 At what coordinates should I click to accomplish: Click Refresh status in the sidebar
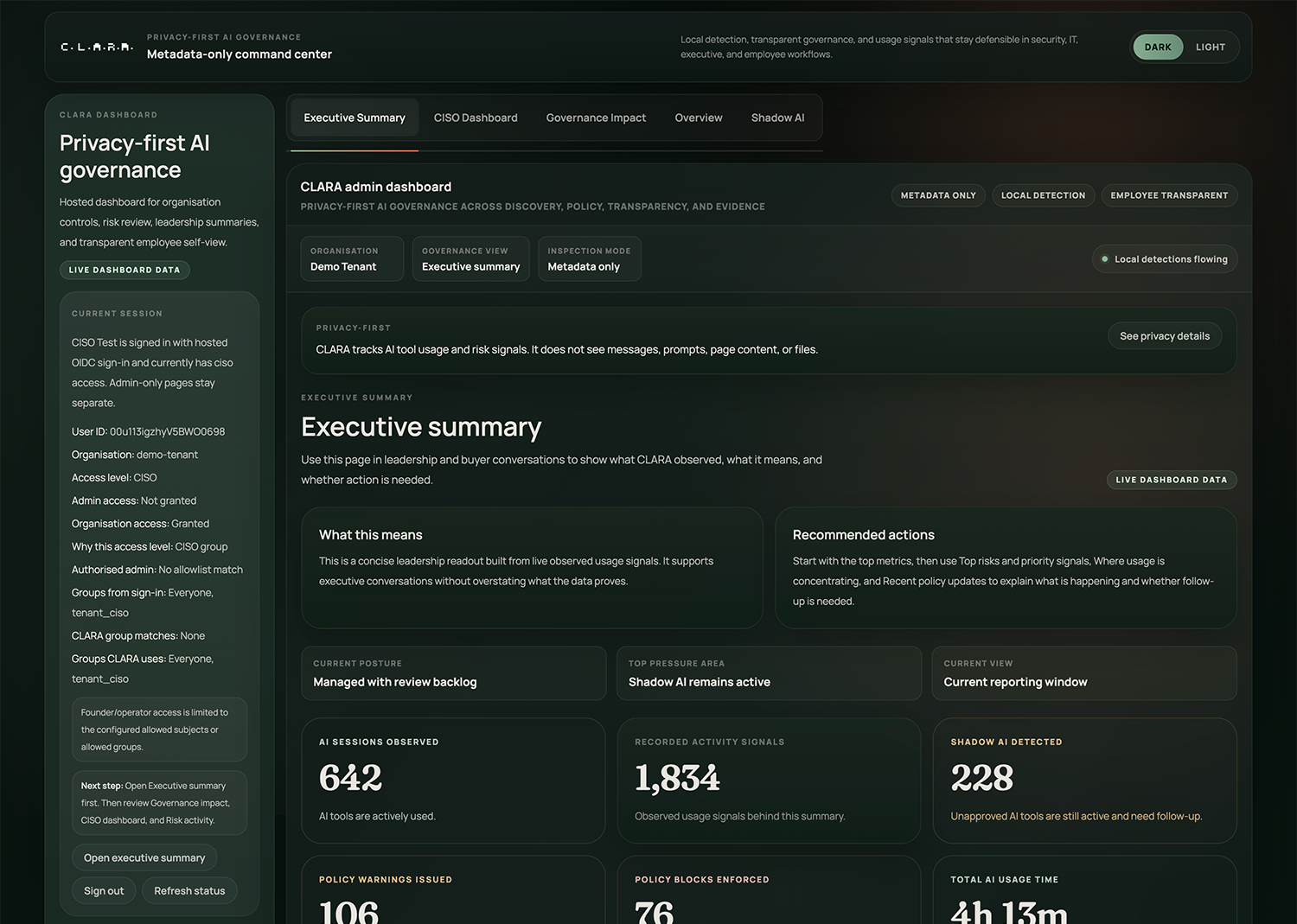(x=189, y=890)
